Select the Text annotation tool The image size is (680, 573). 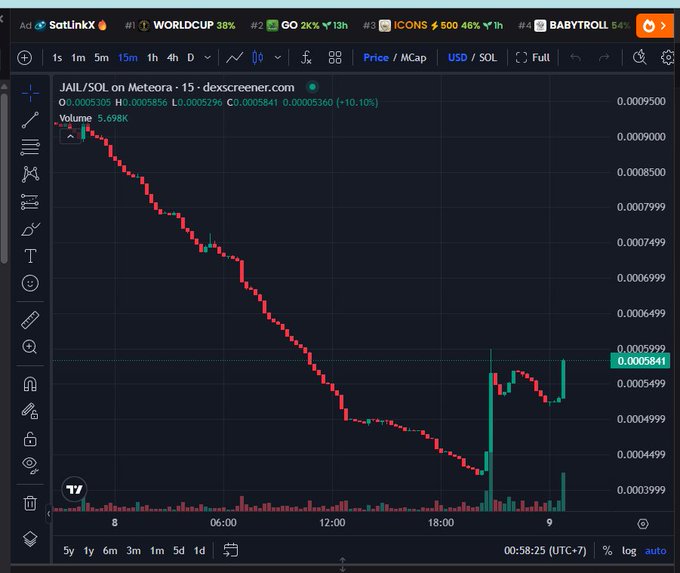(x=30, y=256)
